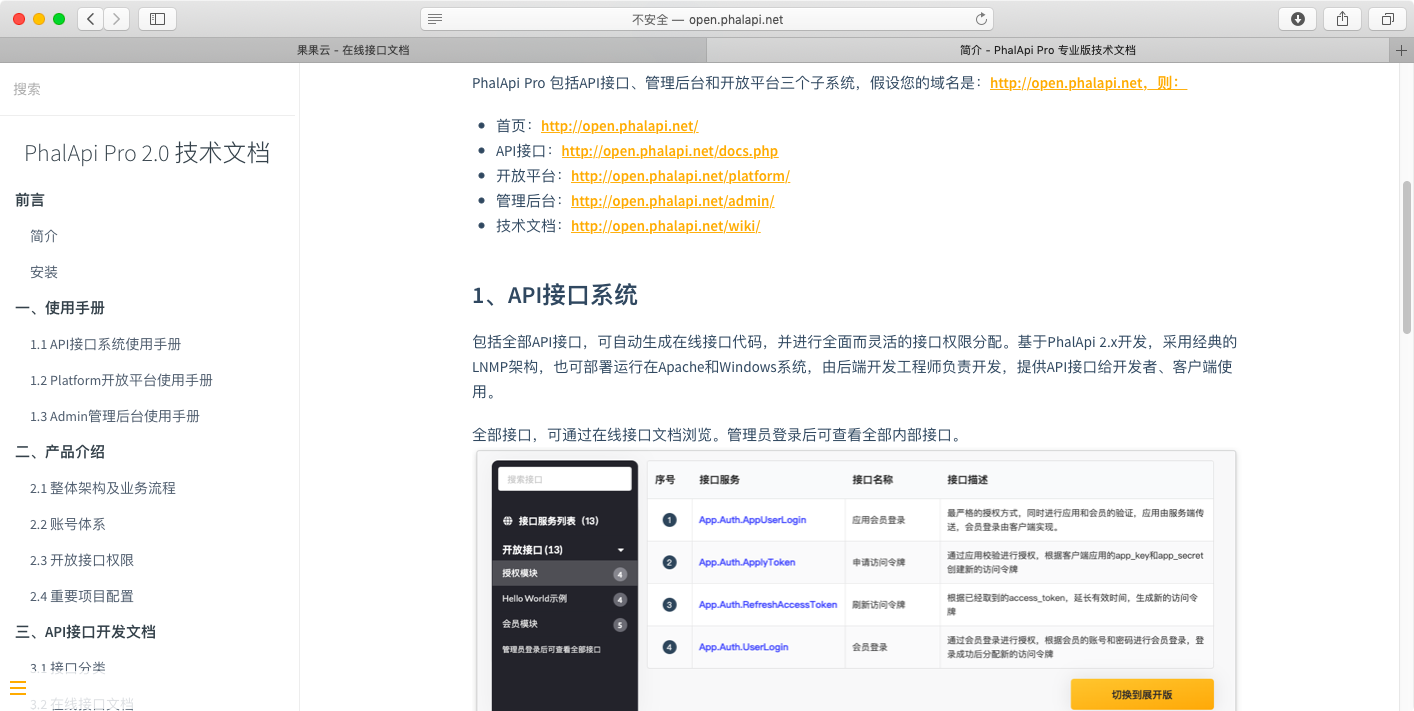Screen dimensions: 1414x711
Task: Open 1.3 Admin管理后台使用手册
Action: 115,416
